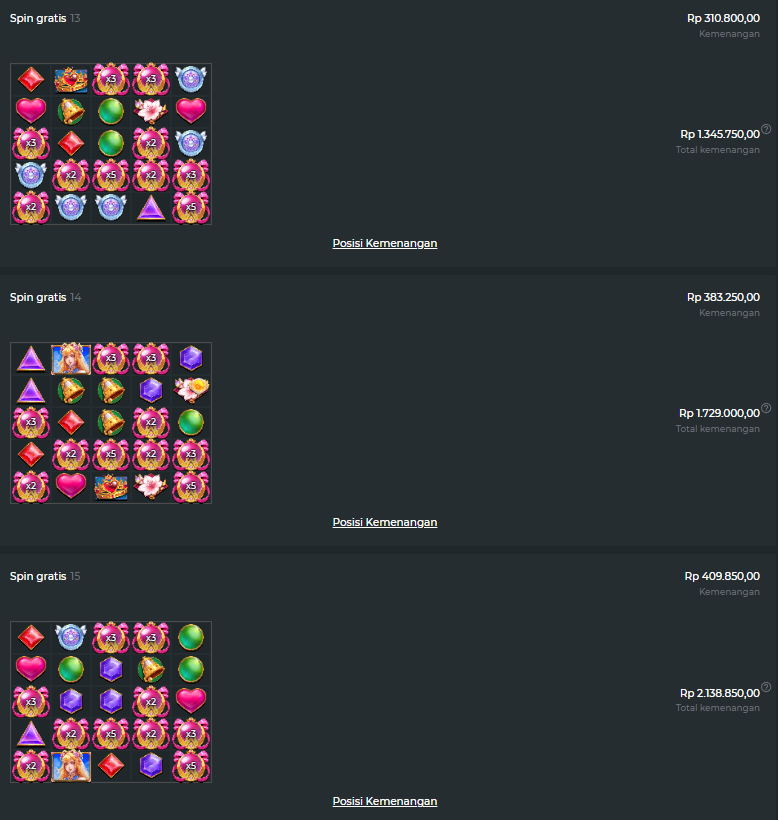Select the golden bell in Spin 13 grid
The height and width of the screenshot is (820, 778).
[x=71, y=111]
